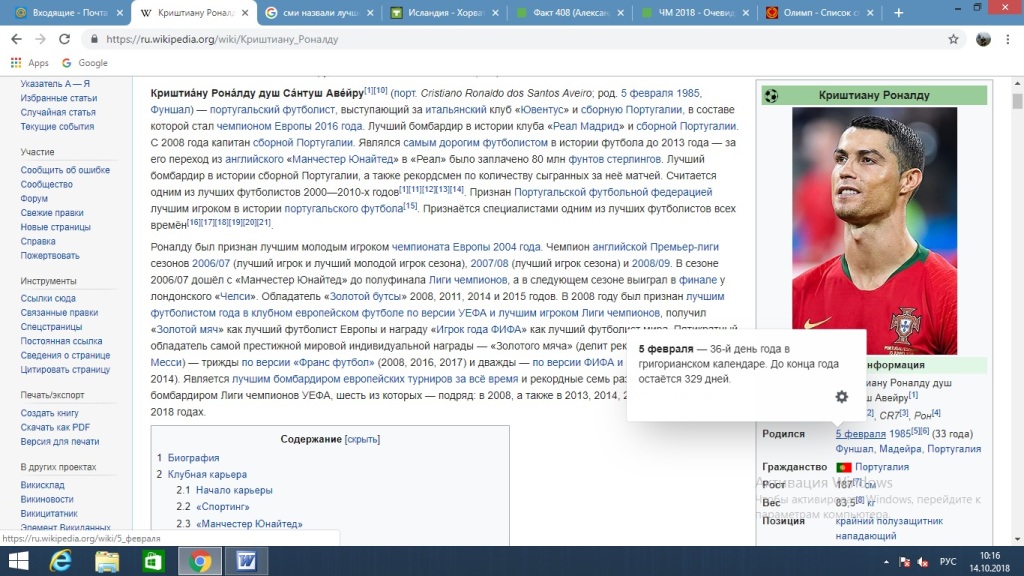Open the Chrome three-dot menu
This screenshot has height=576, width=1024.
pyautogui.click(x=1008, y=39)
